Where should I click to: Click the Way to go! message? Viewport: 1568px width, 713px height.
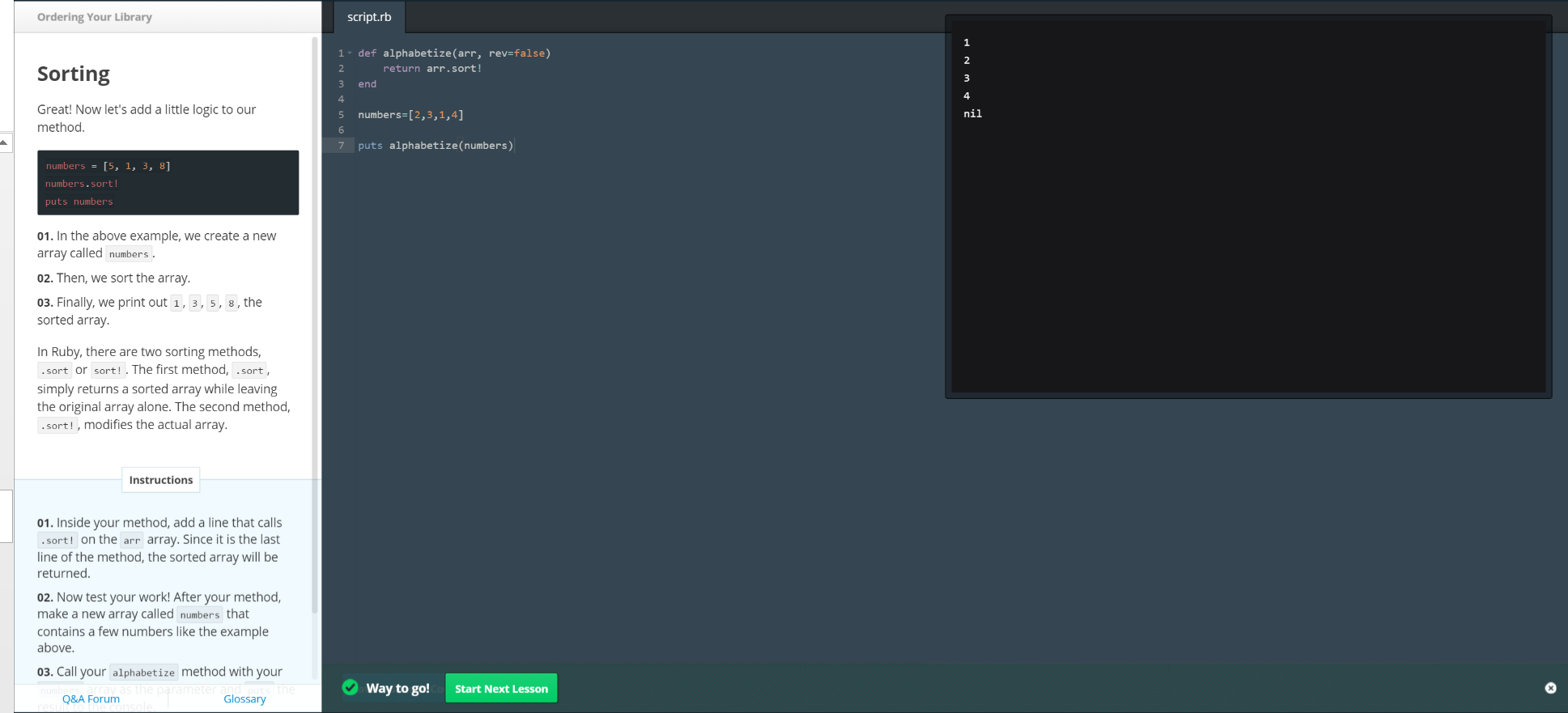point(397,689)
